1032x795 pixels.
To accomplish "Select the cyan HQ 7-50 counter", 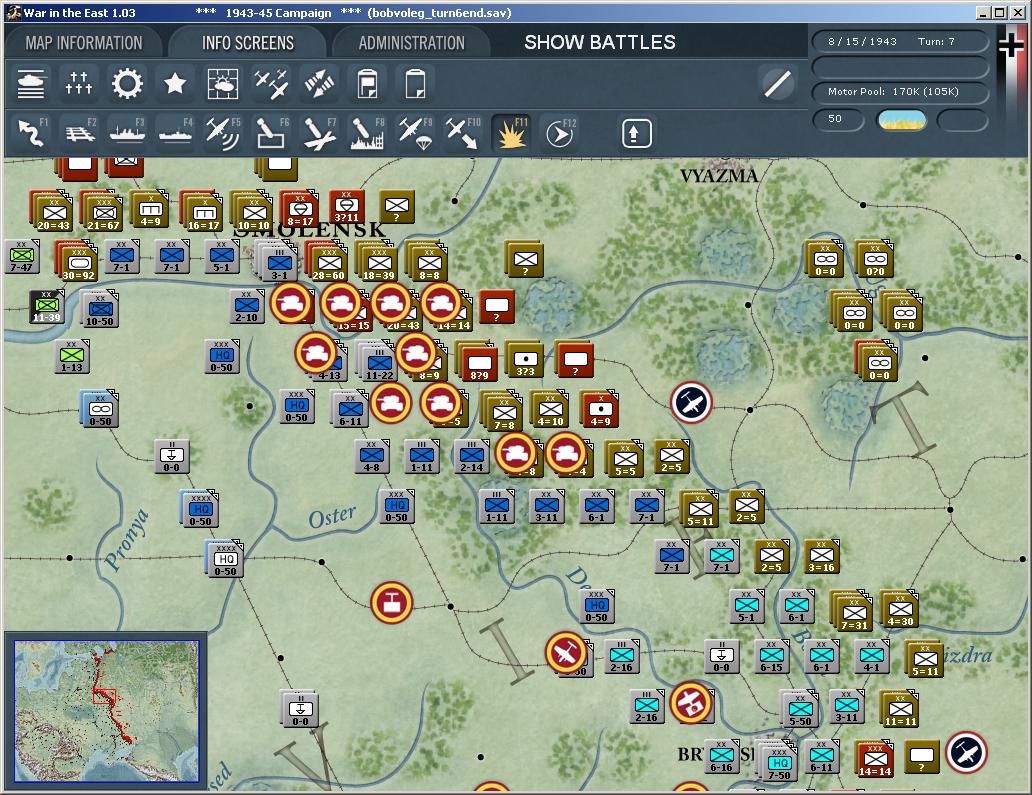I will [779, 763].
